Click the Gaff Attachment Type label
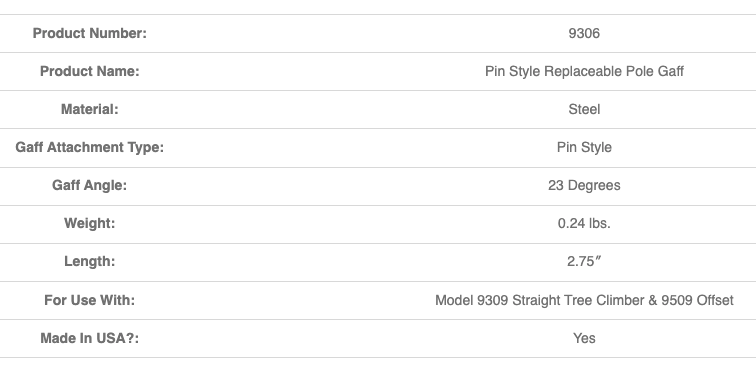The image size is (756, 369). coord(90,148)
